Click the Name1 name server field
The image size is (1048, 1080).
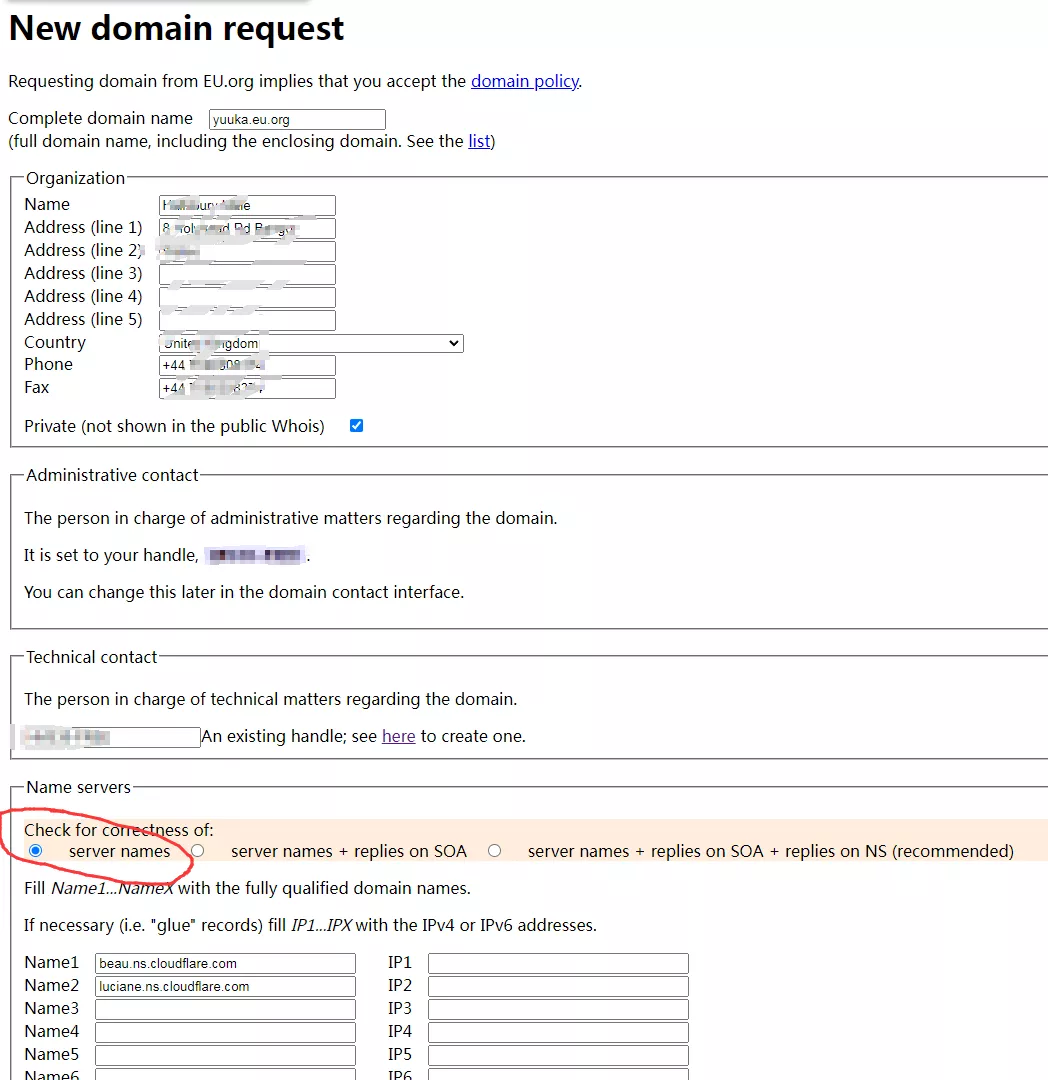coord(225,964)
